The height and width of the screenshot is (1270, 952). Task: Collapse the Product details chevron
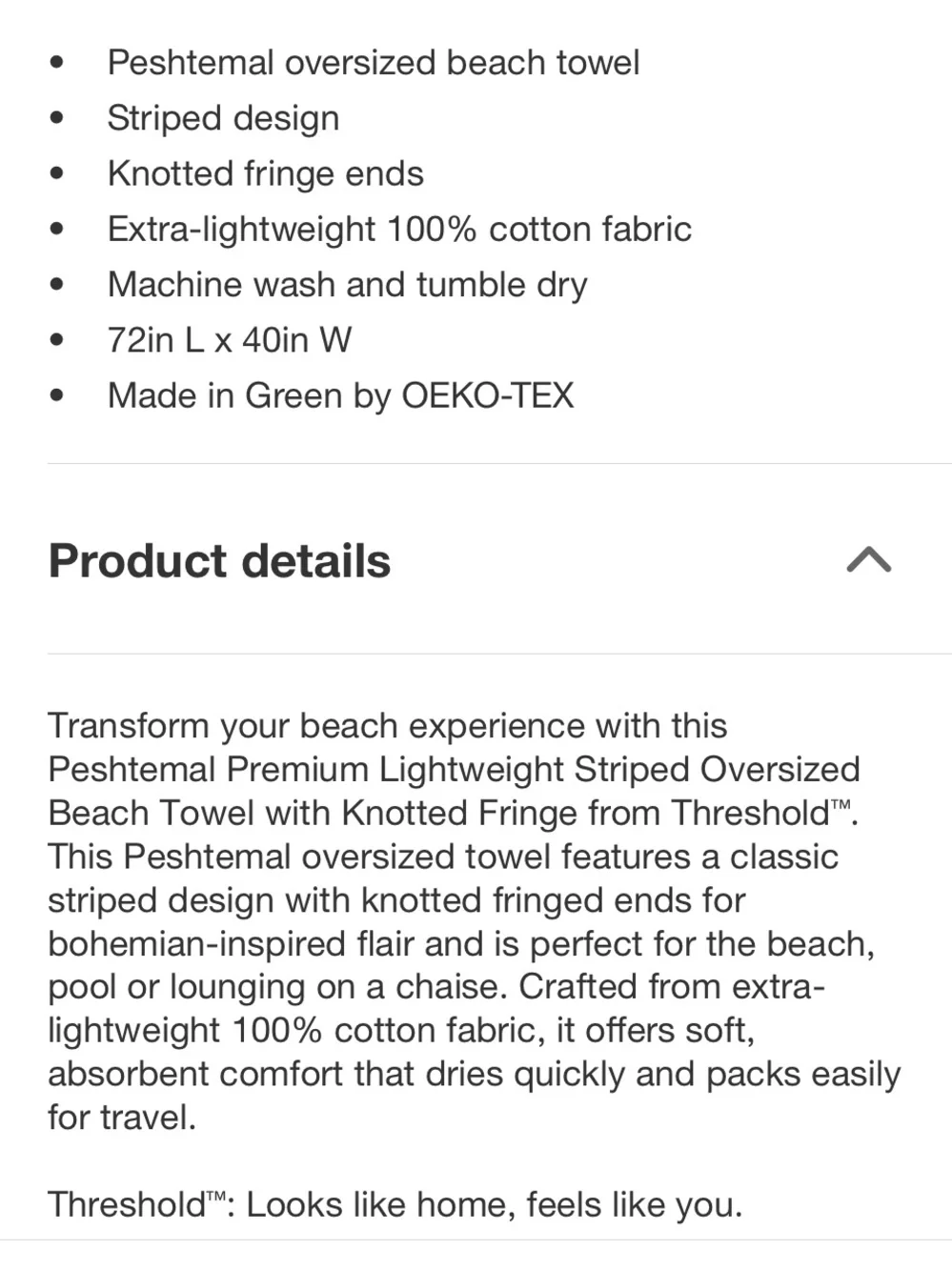[868, 559]
